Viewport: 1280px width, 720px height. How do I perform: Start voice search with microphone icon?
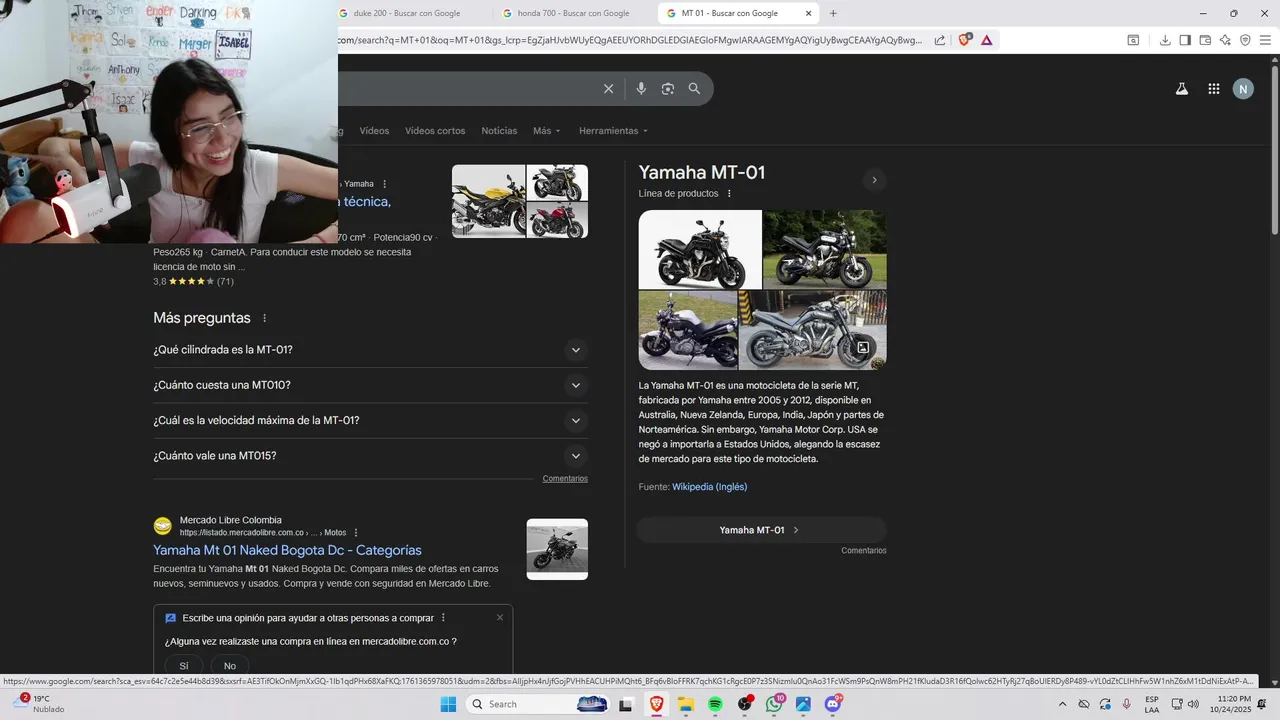point(641,89)
